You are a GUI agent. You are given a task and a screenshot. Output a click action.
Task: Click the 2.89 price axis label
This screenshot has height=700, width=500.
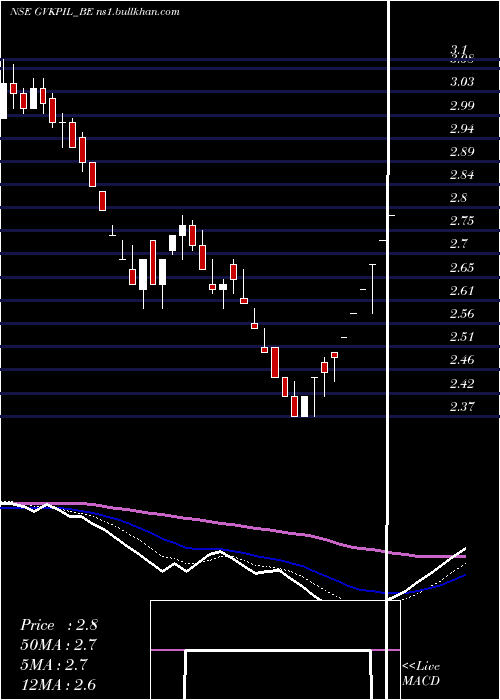[462, 151]
